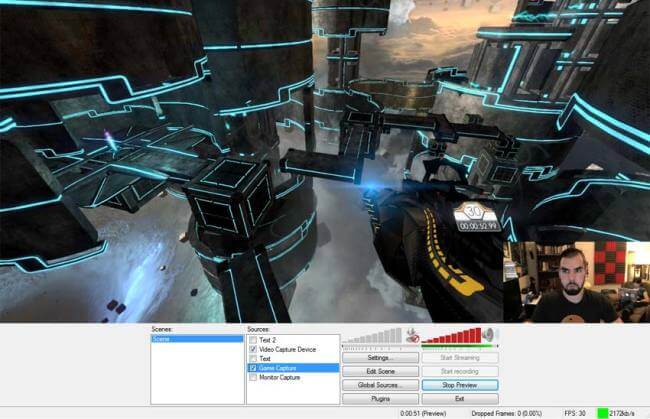Click the Edit Scene button
This screenshot has height=419, width=650.
click(380, 371)
